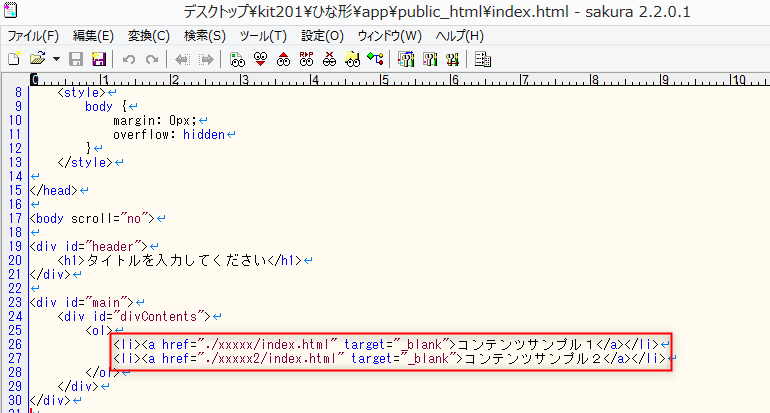Create a new file with the New icon
The width and height of the screenshot is (770, 413).
click(14, 59)
